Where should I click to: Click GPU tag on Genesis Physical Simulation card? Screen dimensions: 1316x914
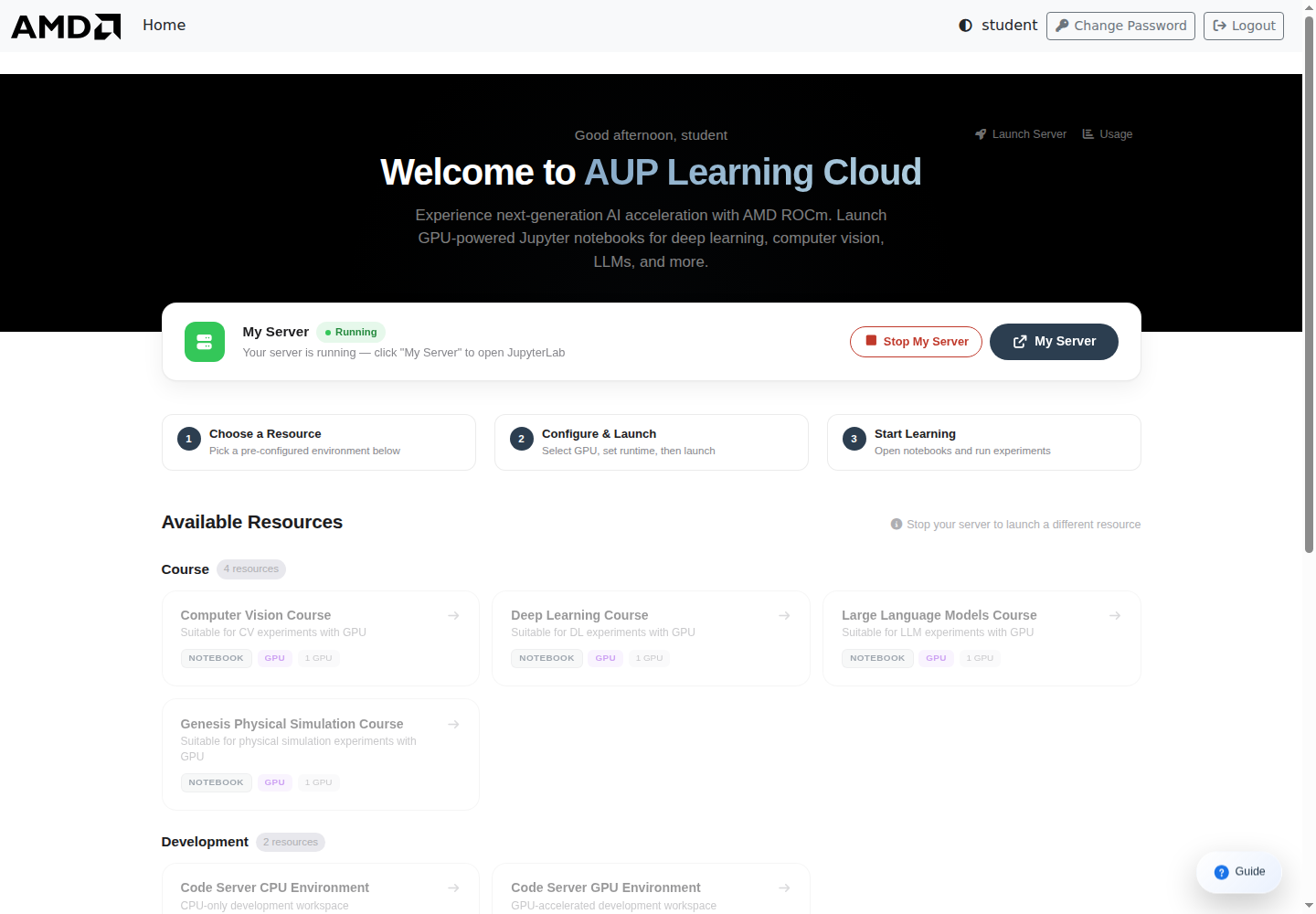[x=275, y=783]
